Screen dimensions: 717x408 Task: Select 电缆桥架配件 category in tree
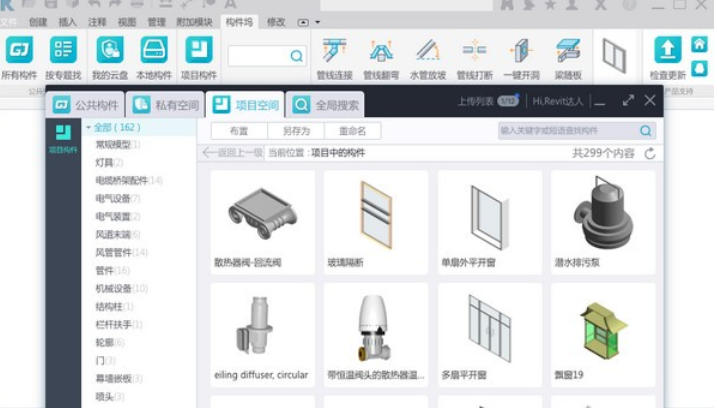coord(128,181)
